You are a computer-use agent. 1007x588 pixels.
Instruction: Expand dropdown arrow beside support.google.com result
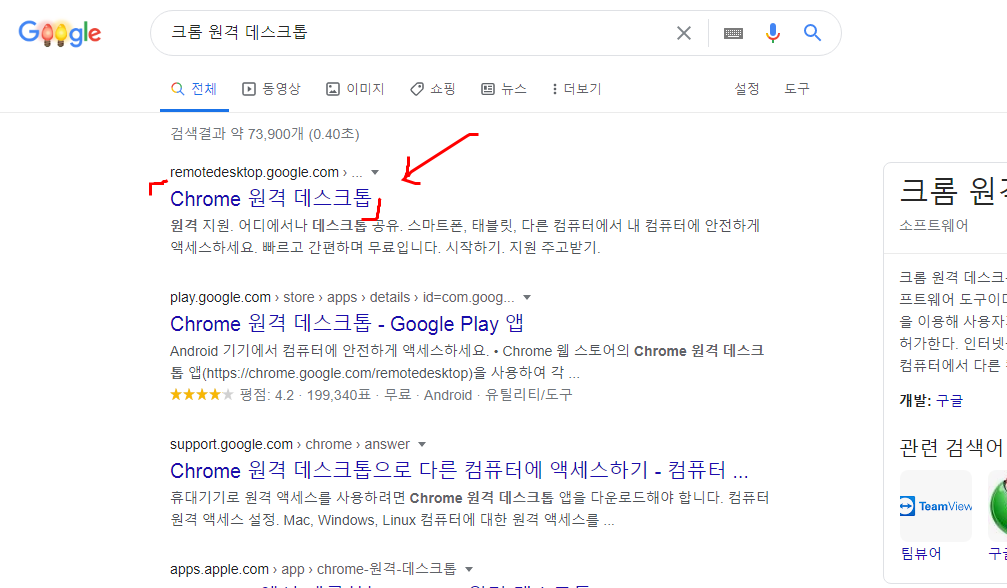422,444
